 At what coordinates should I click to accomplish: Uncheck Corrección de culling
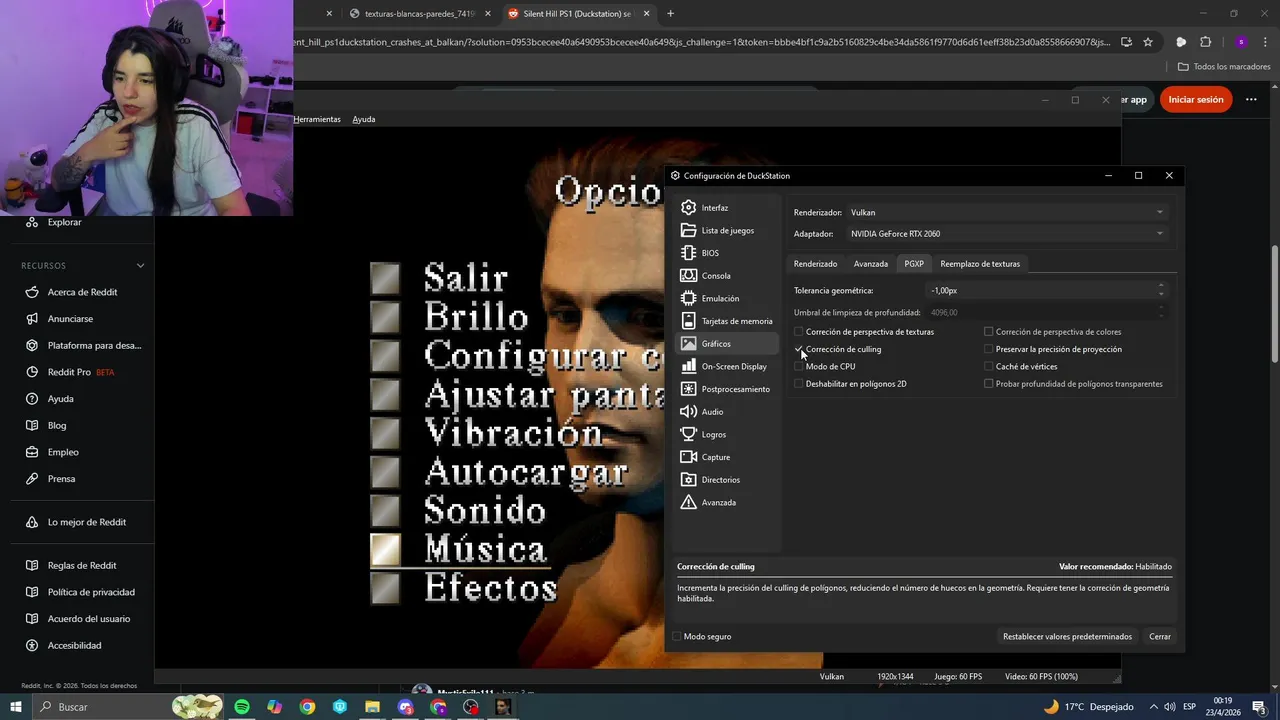(x=838, y=349)
